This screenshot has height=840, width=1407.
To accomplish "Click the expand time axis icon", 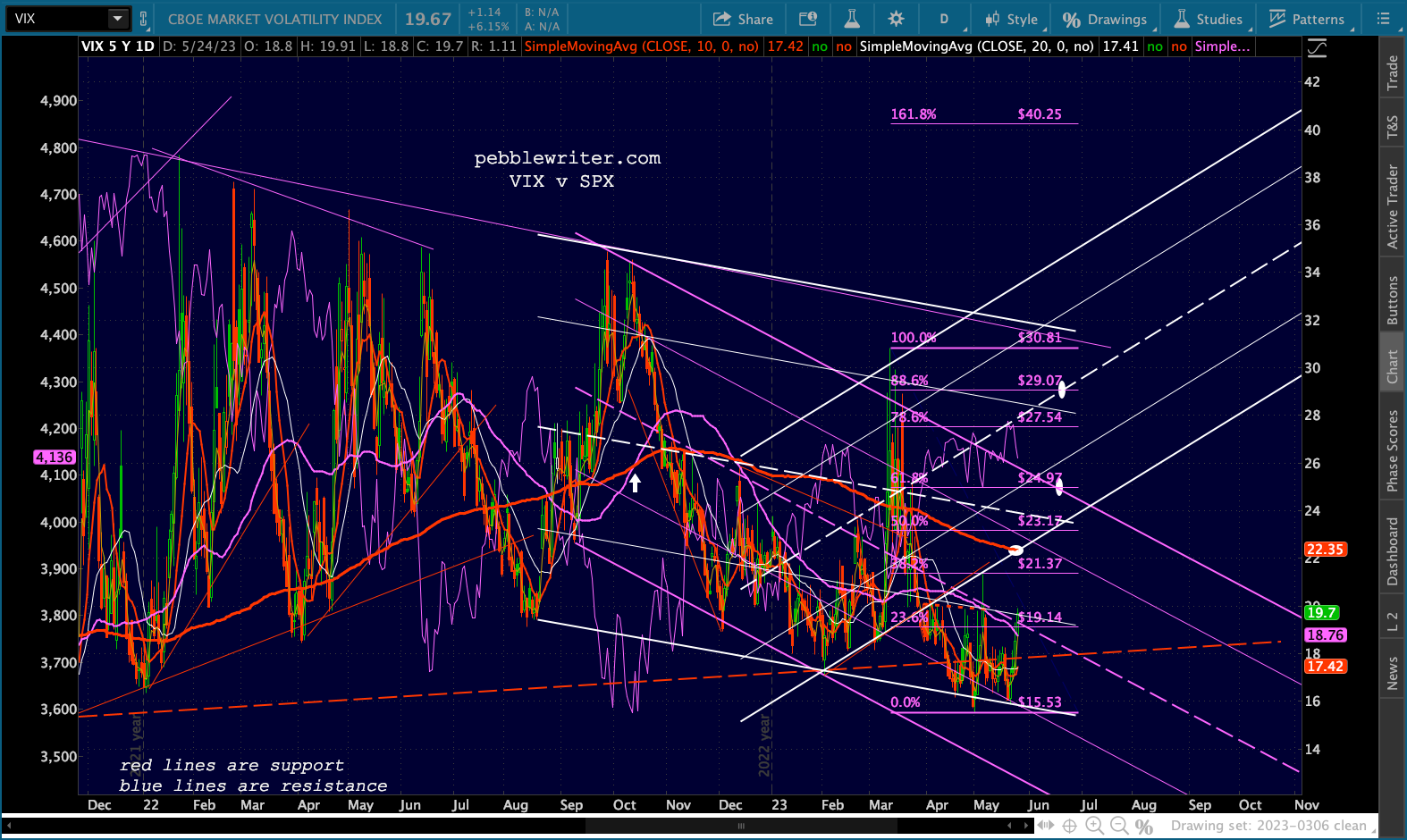I will point(1045,826).
